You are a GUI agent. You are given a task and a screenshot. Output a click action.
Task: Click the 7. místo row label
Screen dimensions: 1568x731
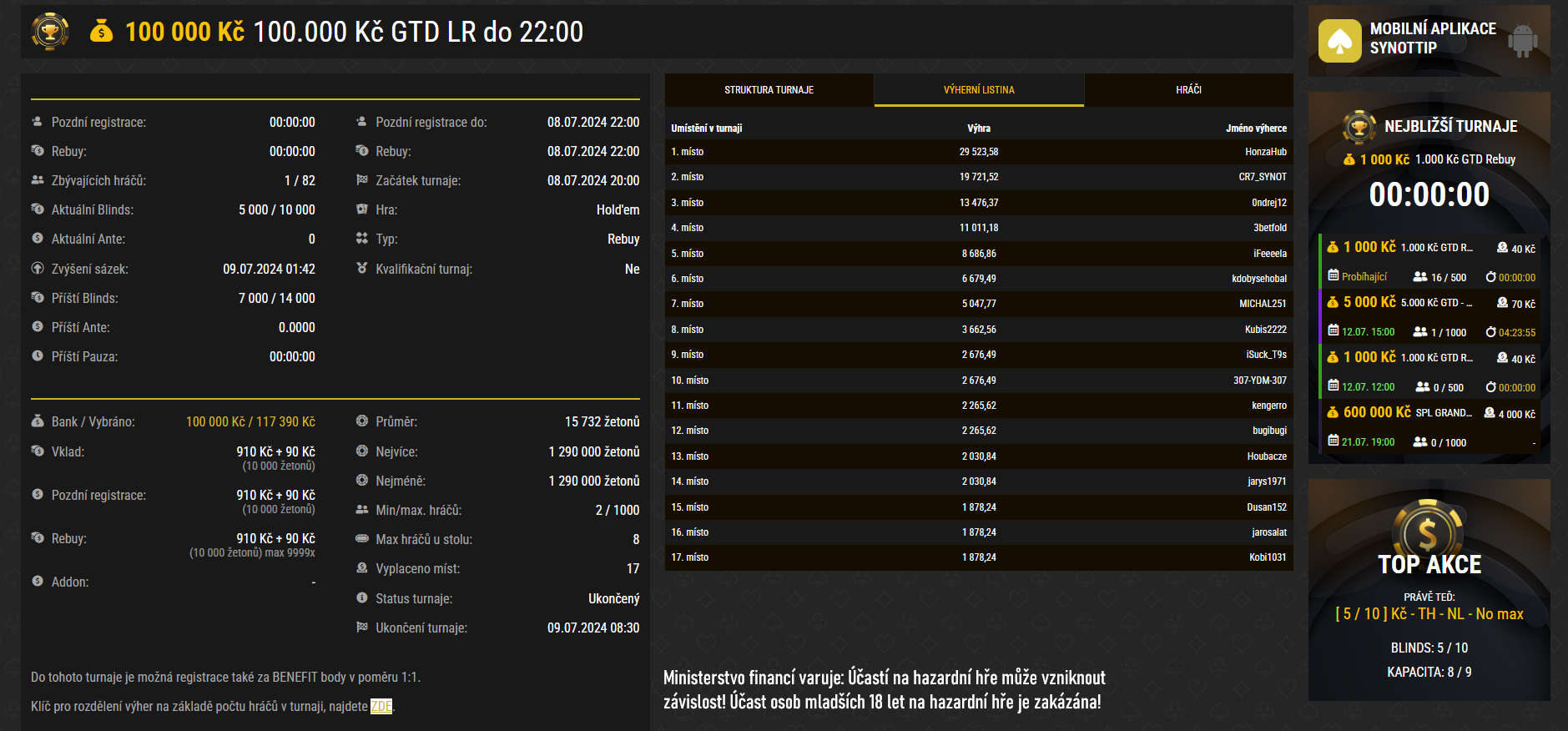click(x=688, y=304)
